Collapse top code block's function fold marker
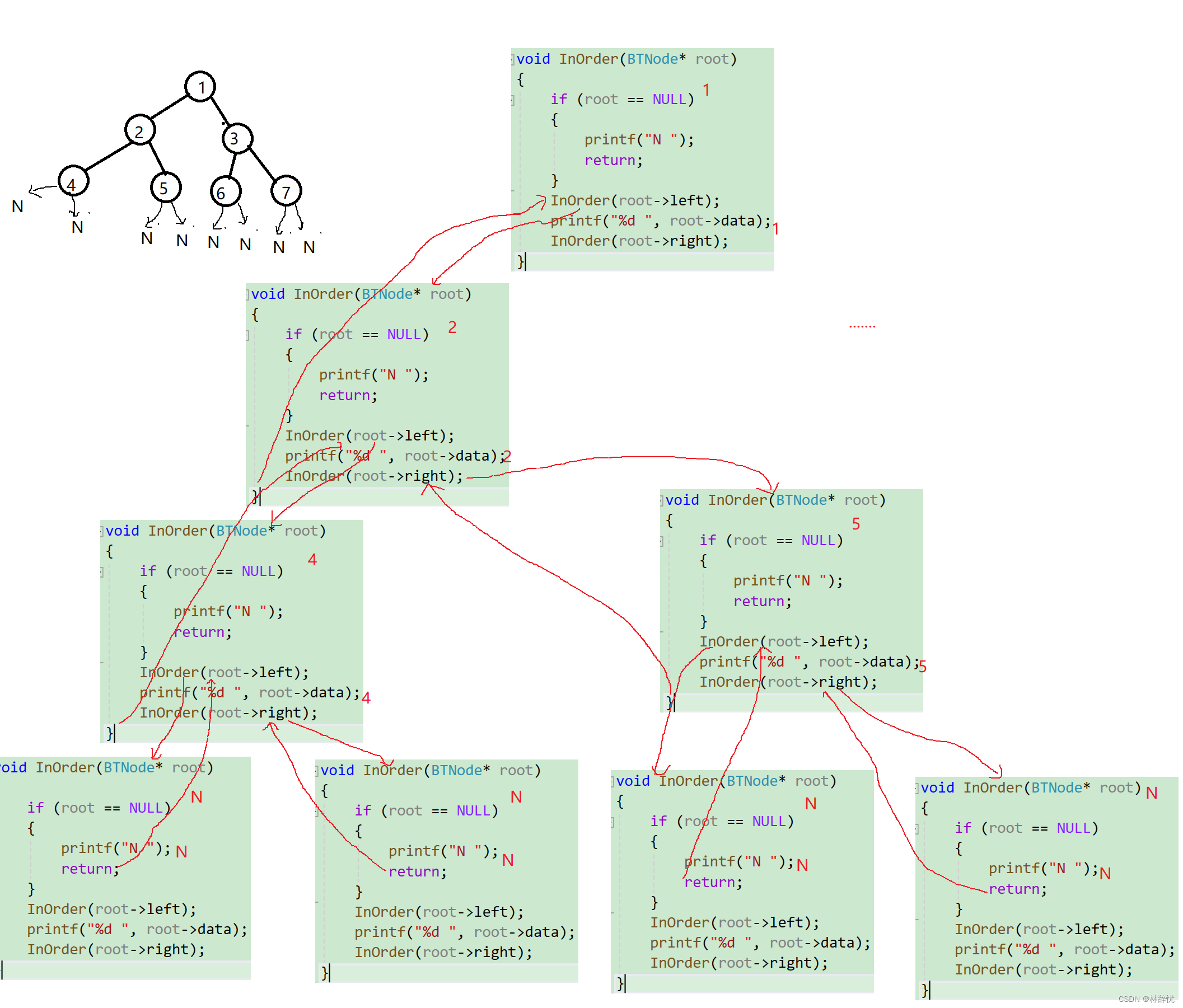The image size is (1183, 1008). [513, 59]
